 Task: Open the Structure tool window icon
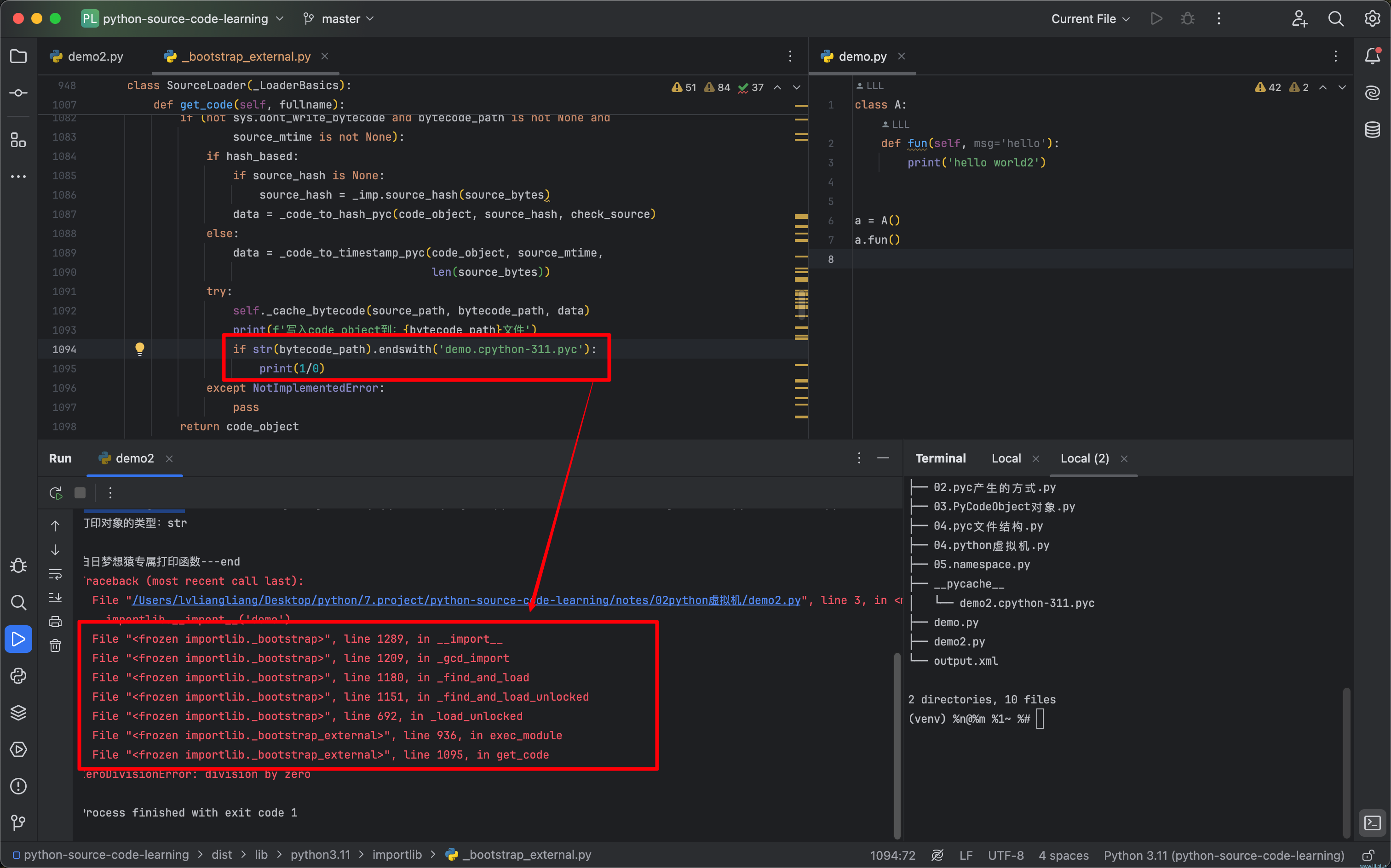coord(18,139)
